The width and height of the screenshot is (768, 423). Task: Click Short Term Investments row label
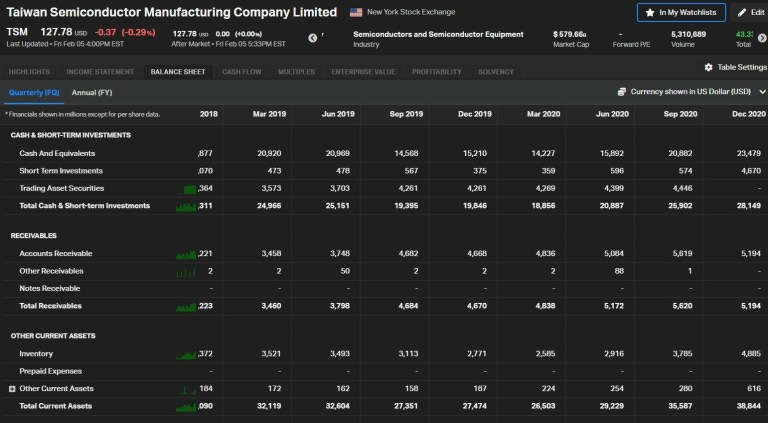[x=61, y=171]
